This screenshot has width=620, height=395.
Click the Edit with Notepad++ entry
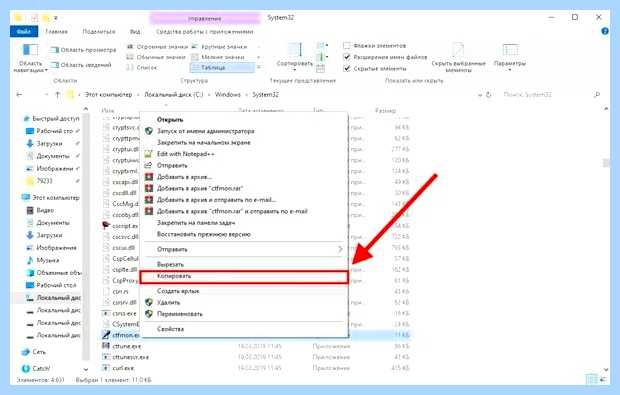click(186, 154)
